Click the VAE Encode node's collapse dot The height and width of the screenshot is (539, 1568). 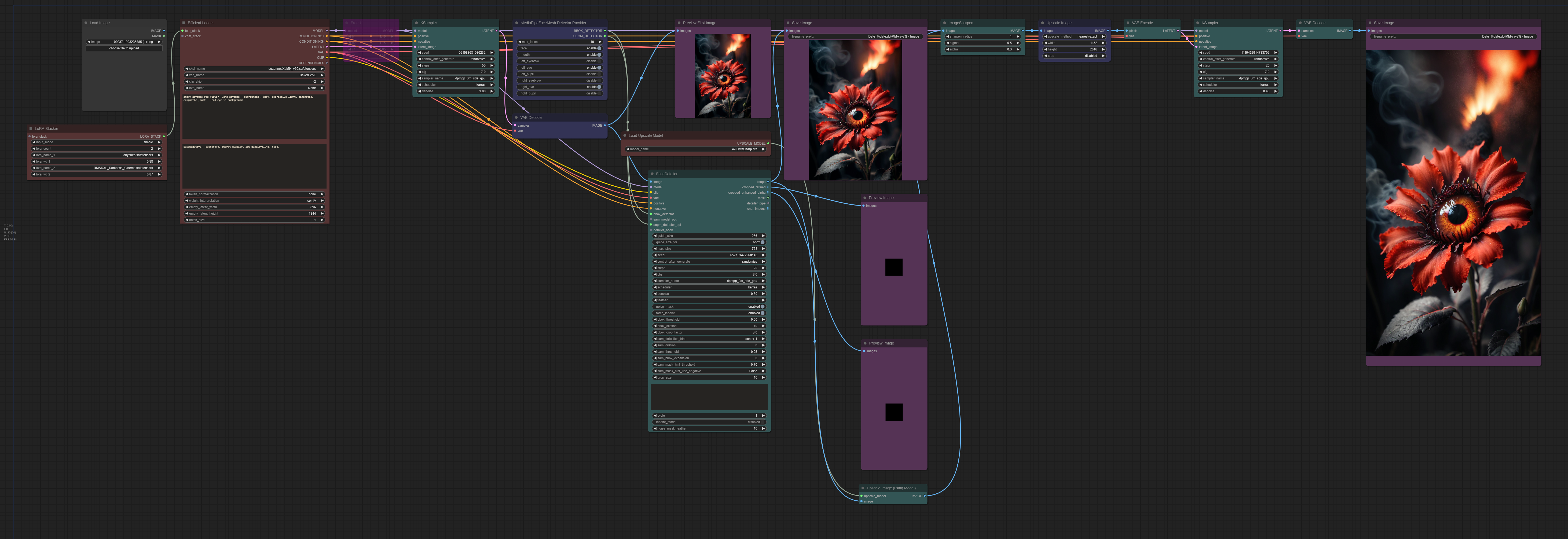click(x=1128, y=23)
